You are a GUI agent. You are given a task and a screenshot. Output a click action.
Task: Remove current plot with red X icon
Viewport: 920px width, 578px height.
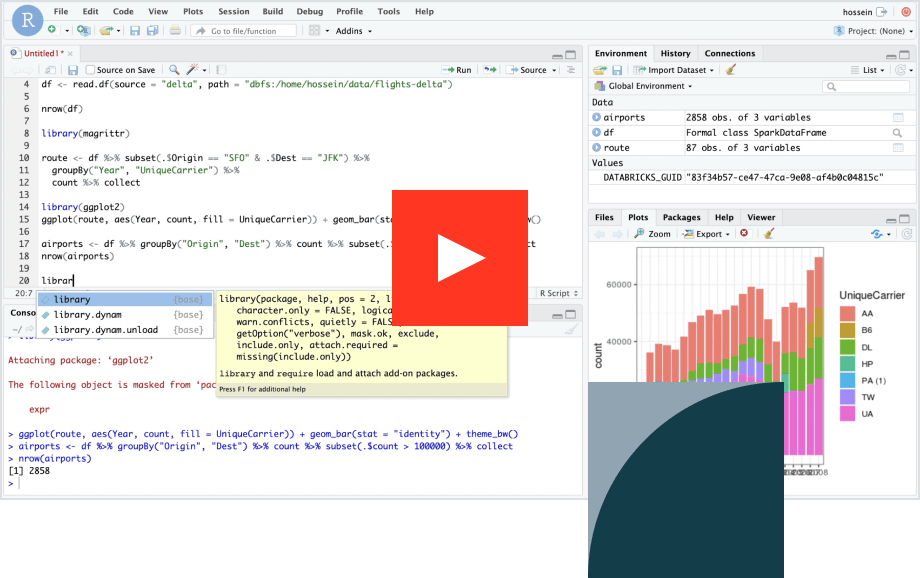pyautogui.click(x=743, y=234)
